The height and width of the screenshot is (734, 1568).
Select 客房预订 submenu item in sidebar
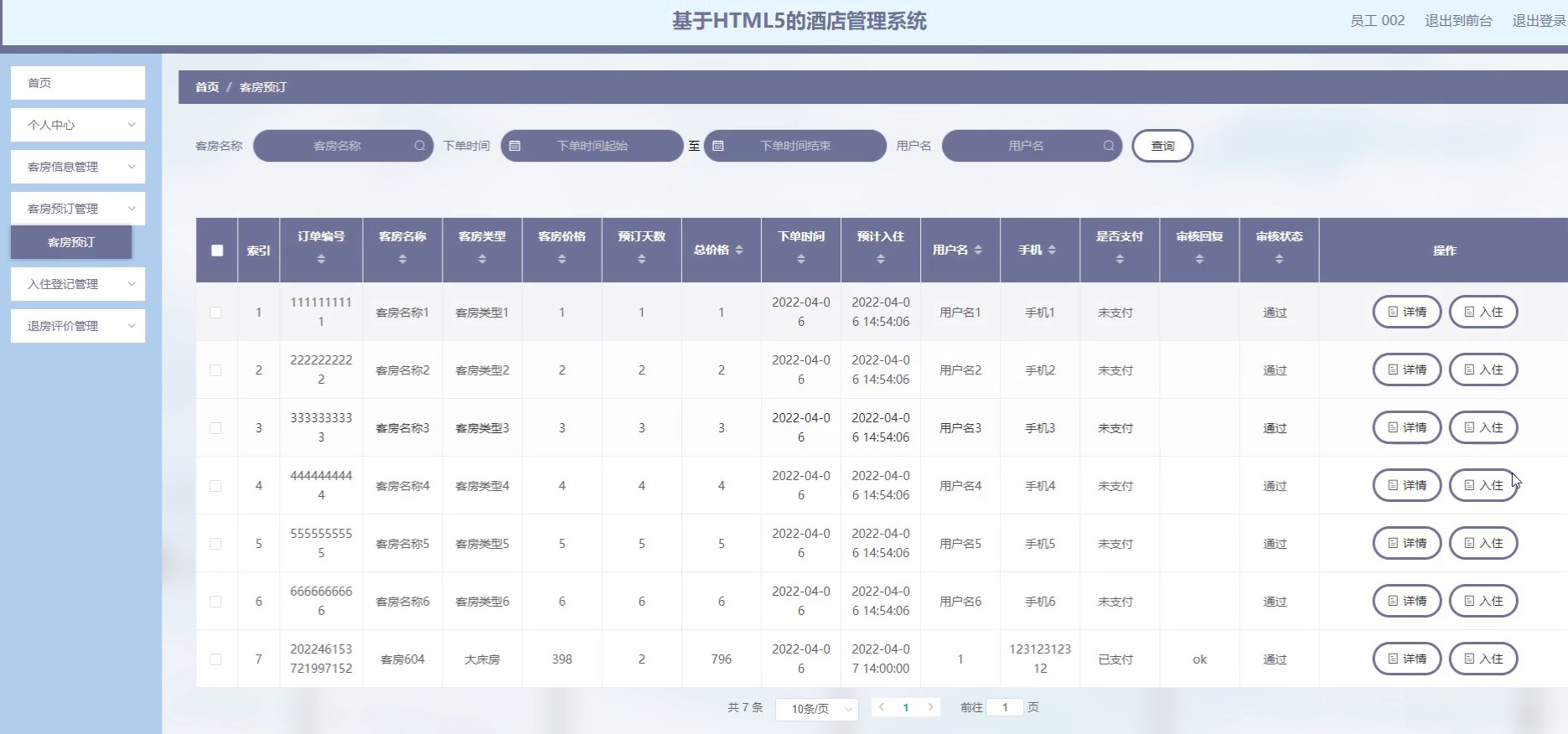[x=71, y=242]
